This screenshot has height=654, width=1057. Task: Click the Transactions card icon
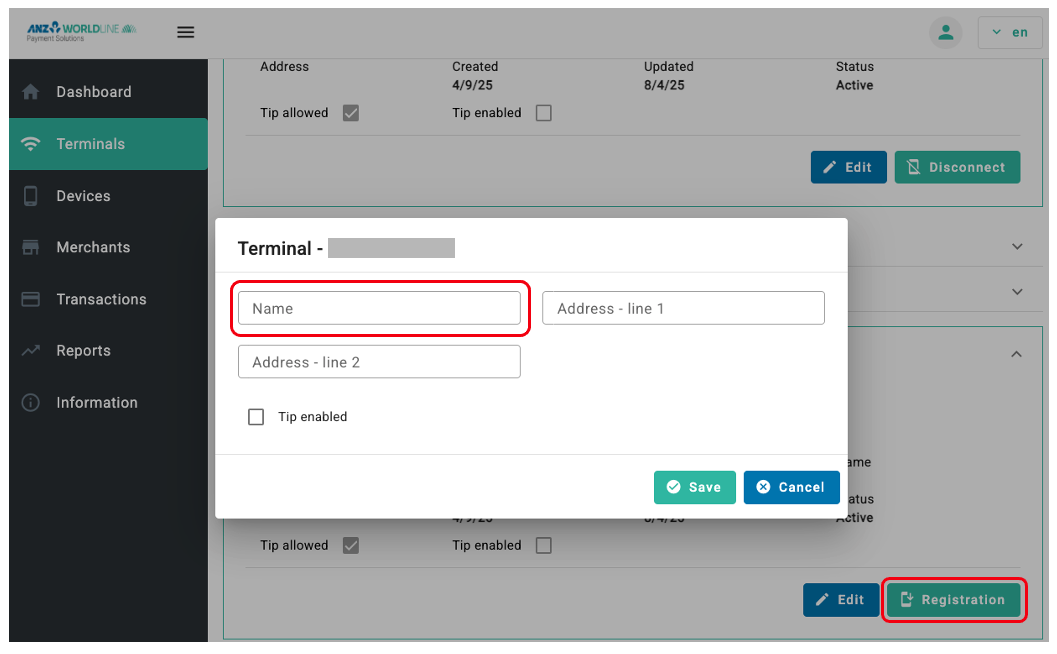[x=31, y=299]
